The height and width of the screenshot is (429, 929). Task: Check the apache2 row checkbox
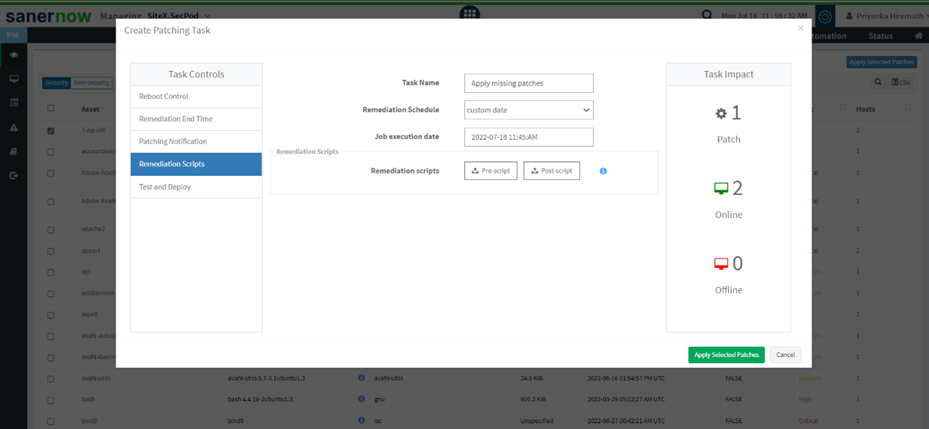coord(50,229)
